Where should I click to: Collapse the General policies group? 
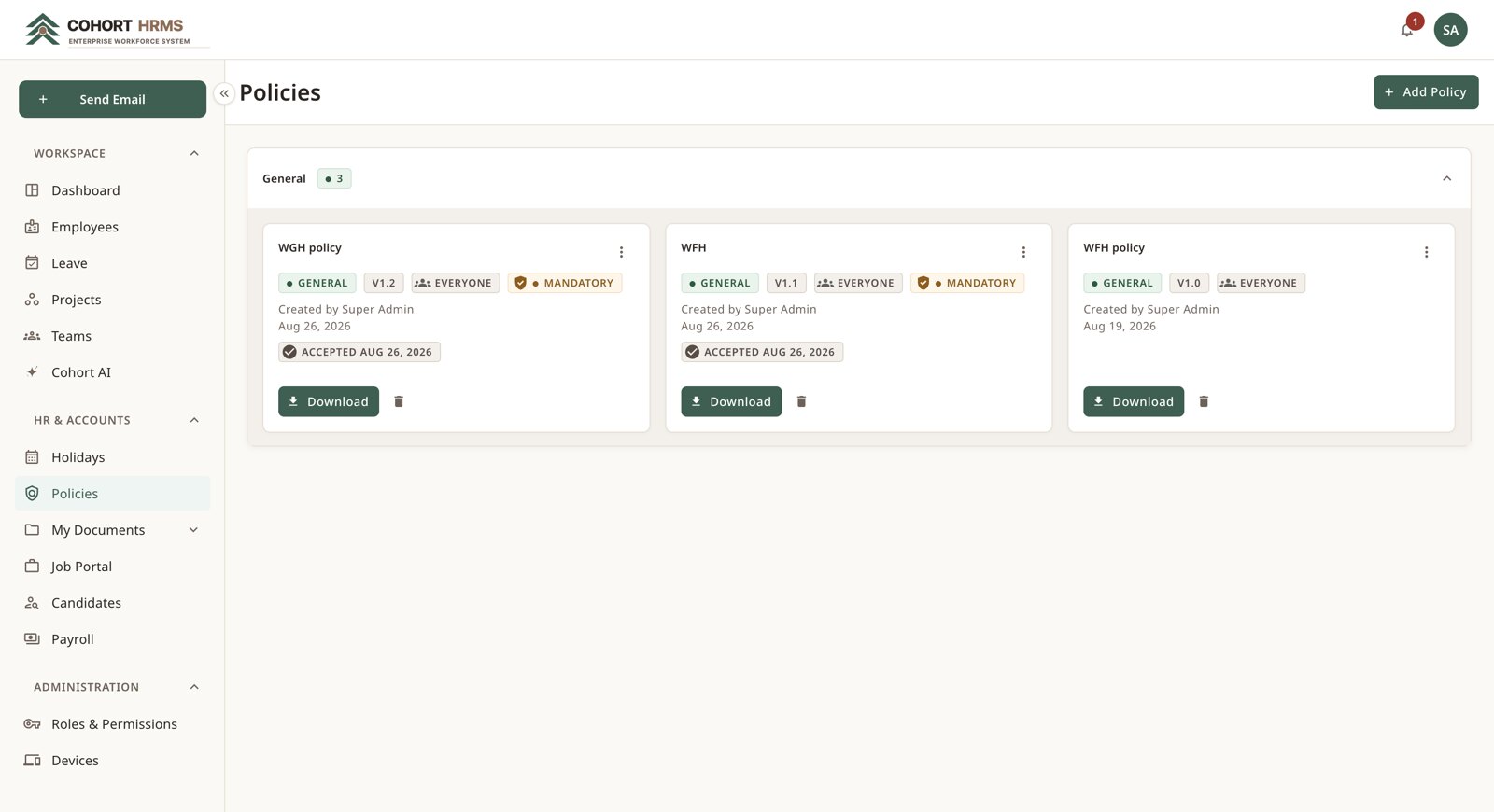pyautogui.click(x=1446, y=178)
